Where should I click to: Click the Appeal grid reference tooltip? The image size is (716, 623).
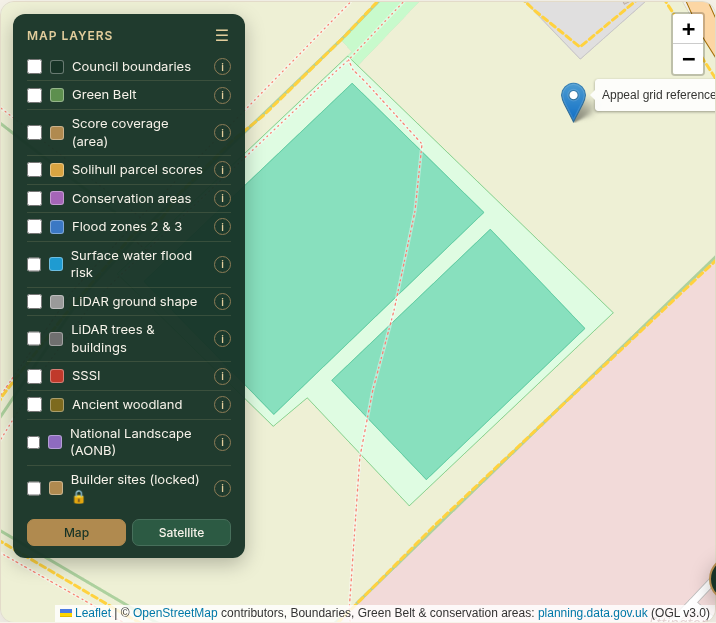655,95
